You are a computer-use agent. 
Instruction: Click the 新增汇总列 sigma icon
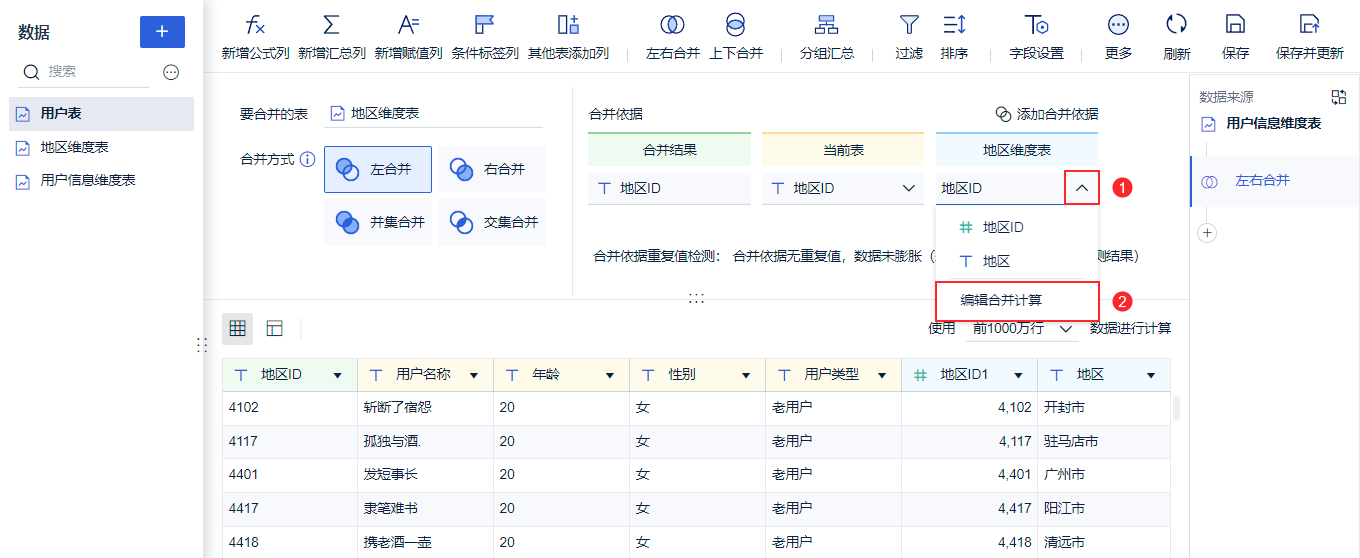[331, 25]
